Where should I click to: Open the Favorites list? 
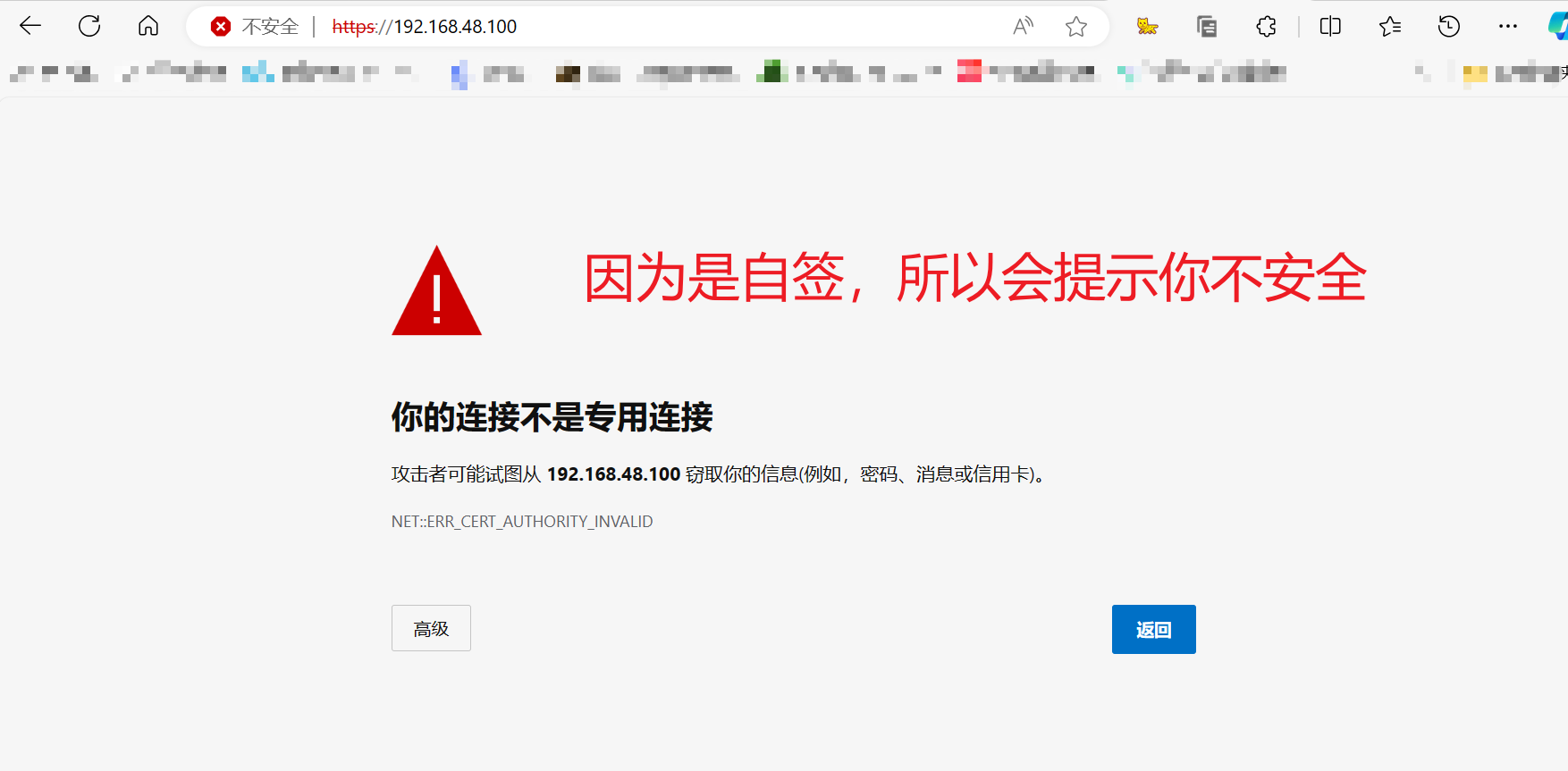[x=1390, y=27]
